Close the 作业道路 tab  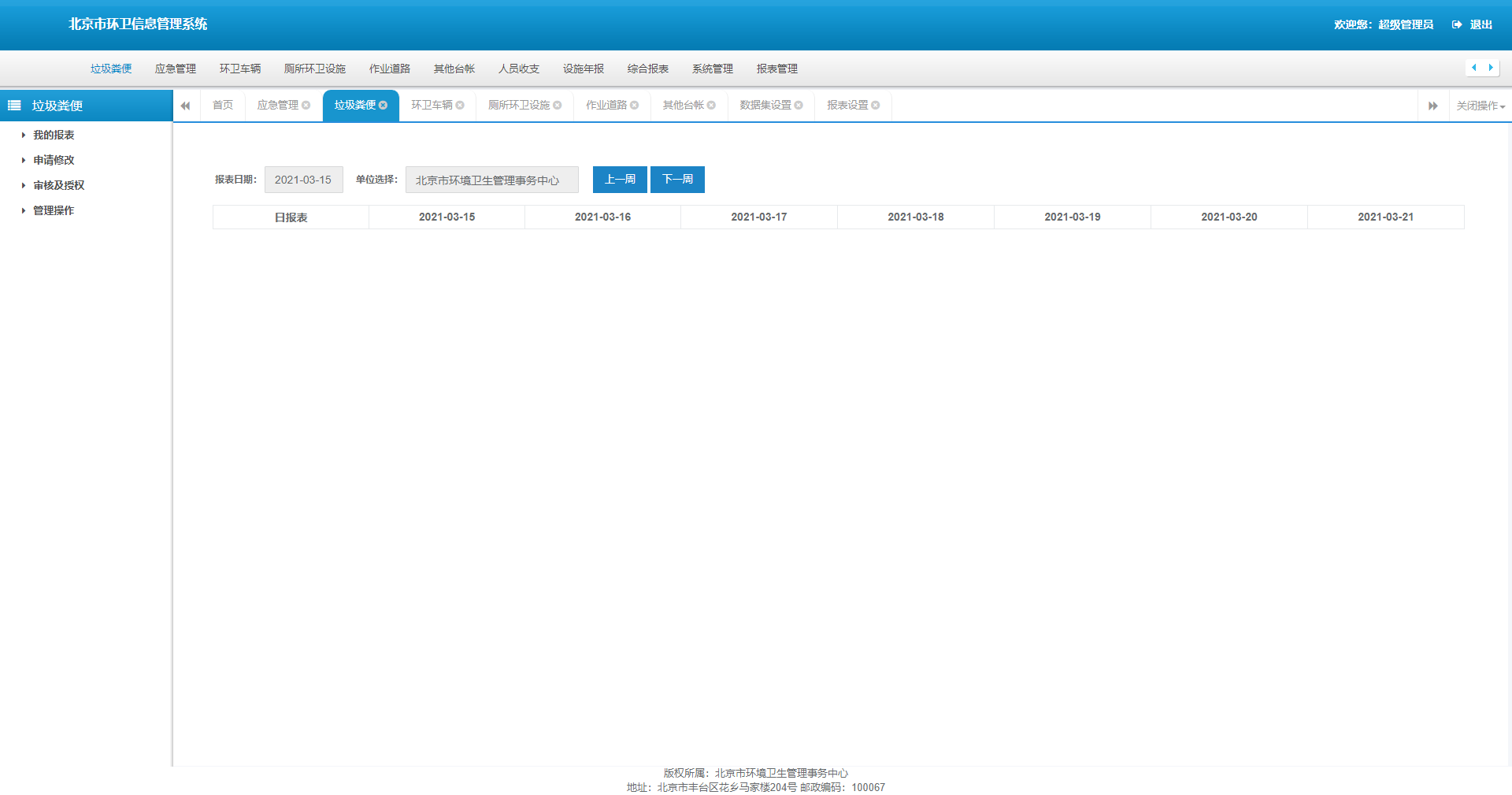634,106
